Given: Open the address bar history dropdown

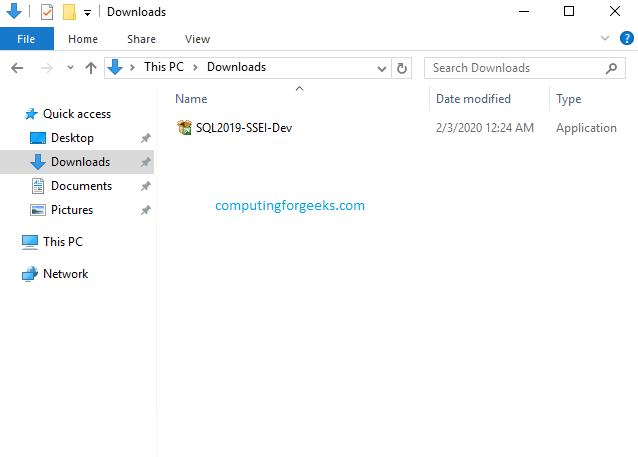Looking at the screenshot, I should (x=382, y=68).
